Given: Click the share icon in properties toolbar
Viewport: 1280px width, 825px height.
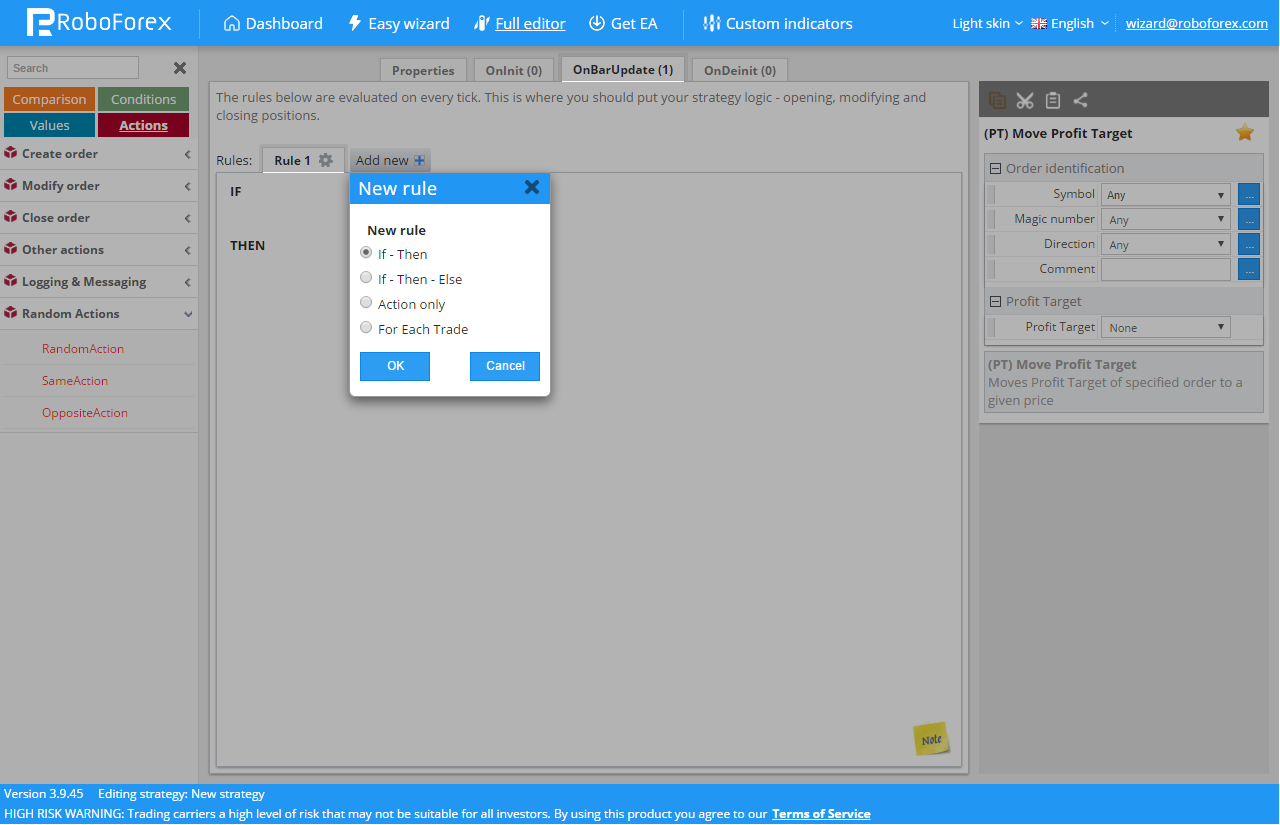Looking at the screenshot, I should click(x=1081, y=100).
